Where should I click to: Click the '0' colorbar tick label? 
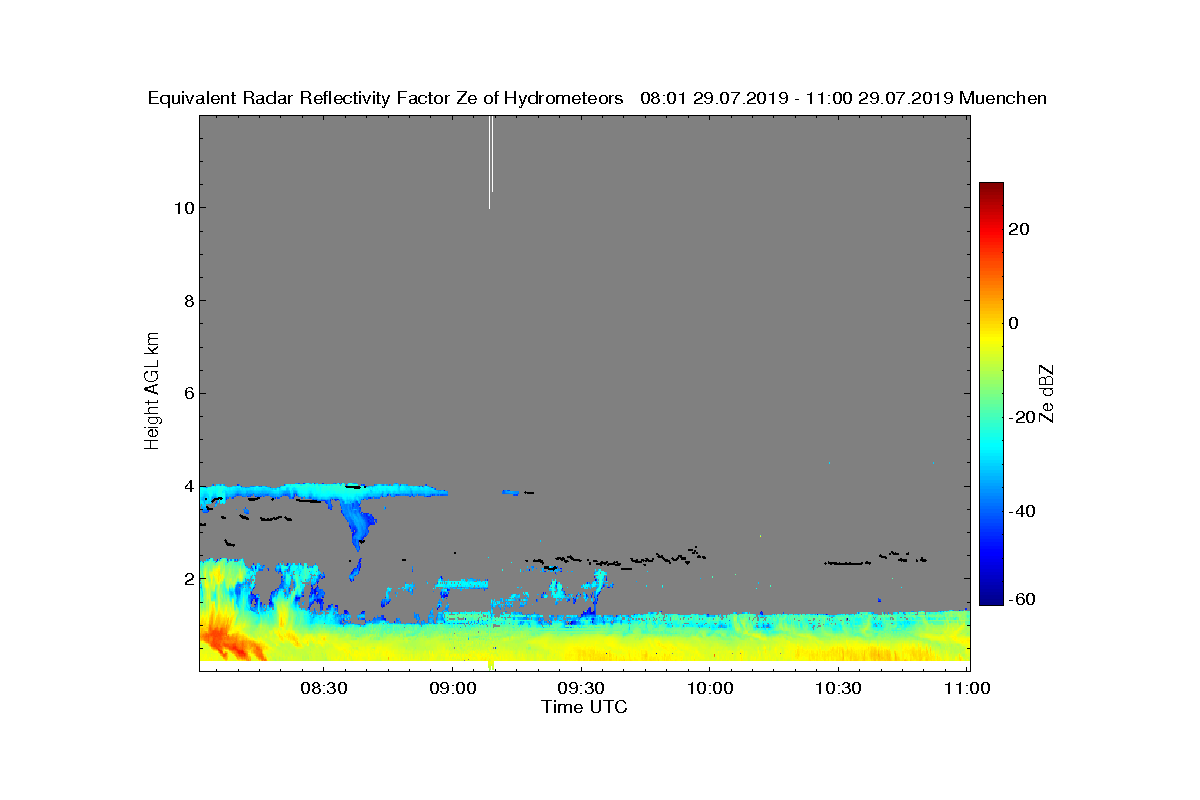tap(1015, 323)
